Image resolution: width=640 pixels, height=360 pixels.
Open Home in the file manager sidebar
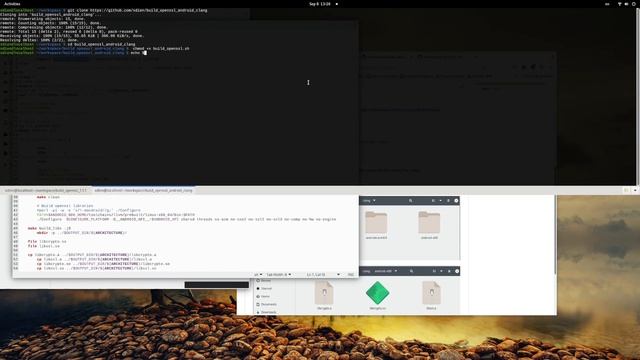(266, 296)
